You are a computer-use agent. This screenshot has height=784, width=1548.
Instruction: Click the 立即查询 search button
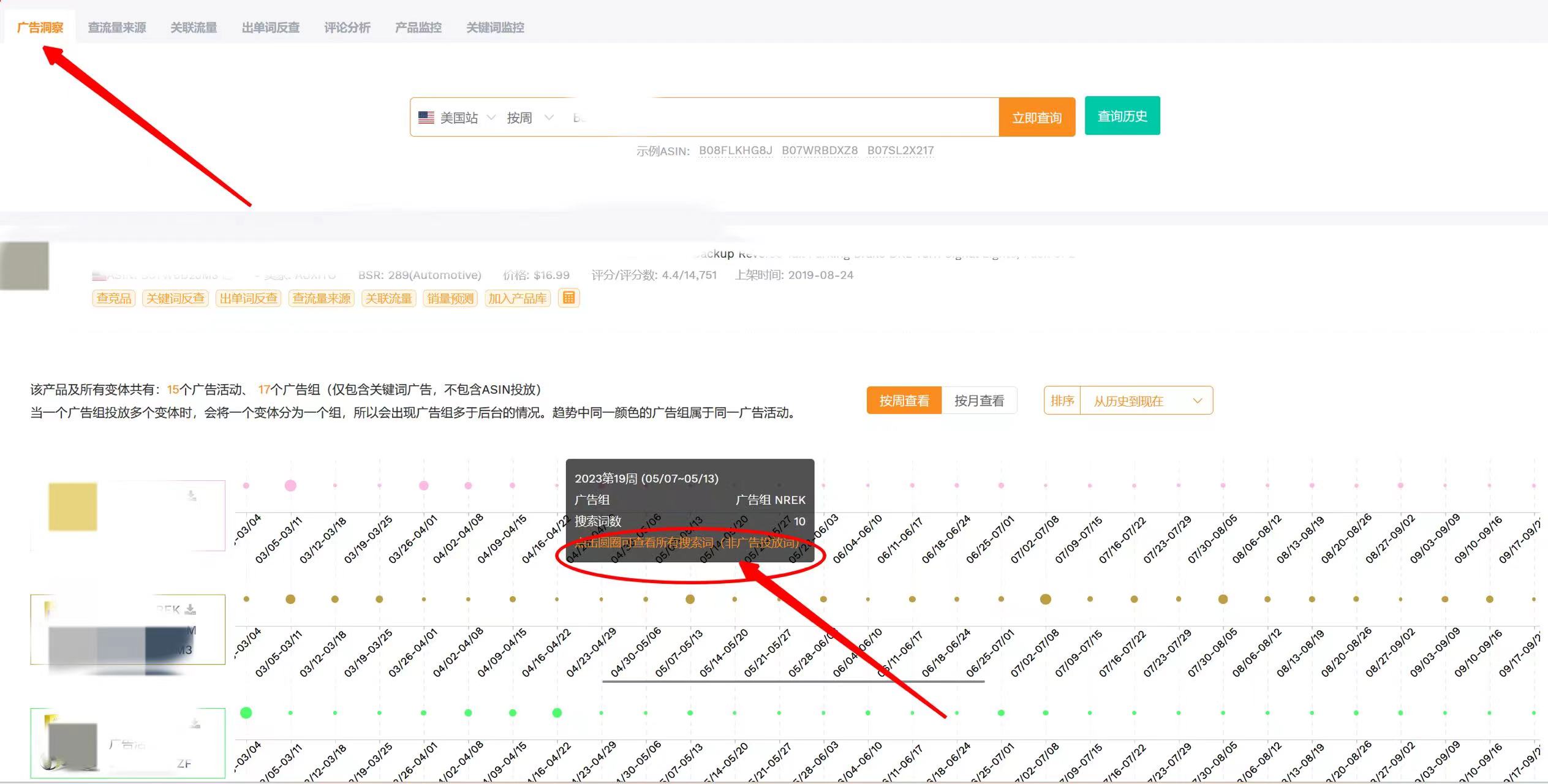click(1037, 117)
